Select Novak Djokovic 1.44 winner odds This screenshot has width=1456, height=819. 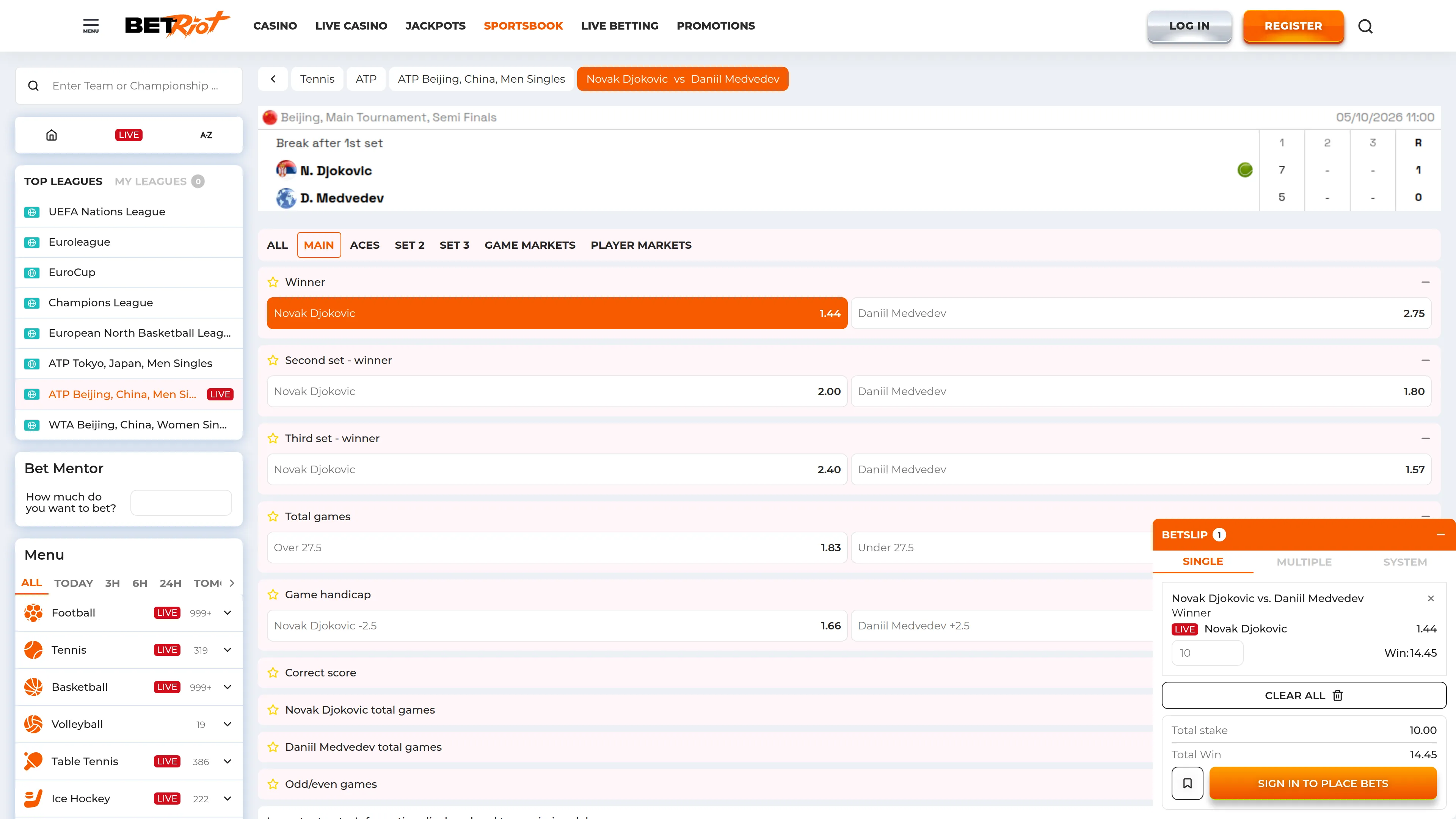point(557,313)
